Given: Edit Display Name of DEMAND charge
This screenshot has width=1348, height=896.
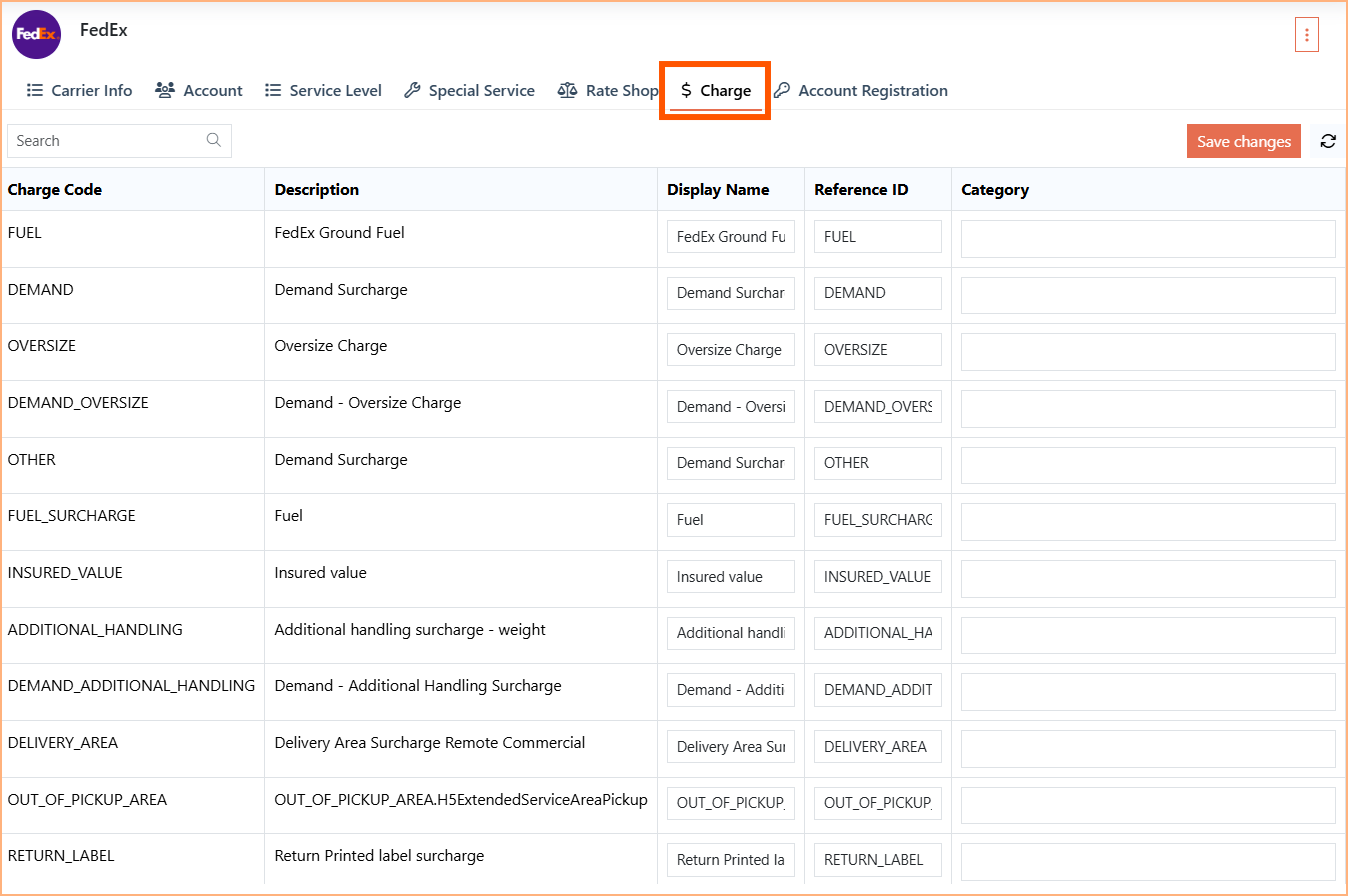Looking at the screenshot, I should [x=731, y=293].
